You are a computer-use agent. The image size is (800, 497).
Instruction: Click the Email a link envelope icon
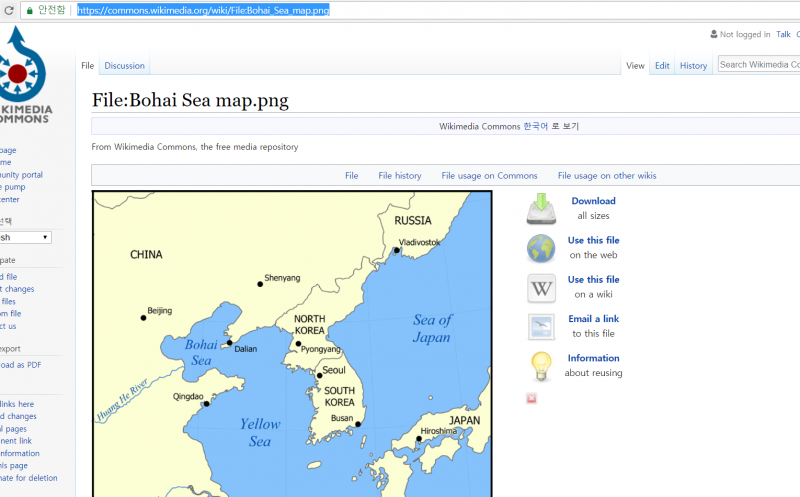tap(541, 327)
